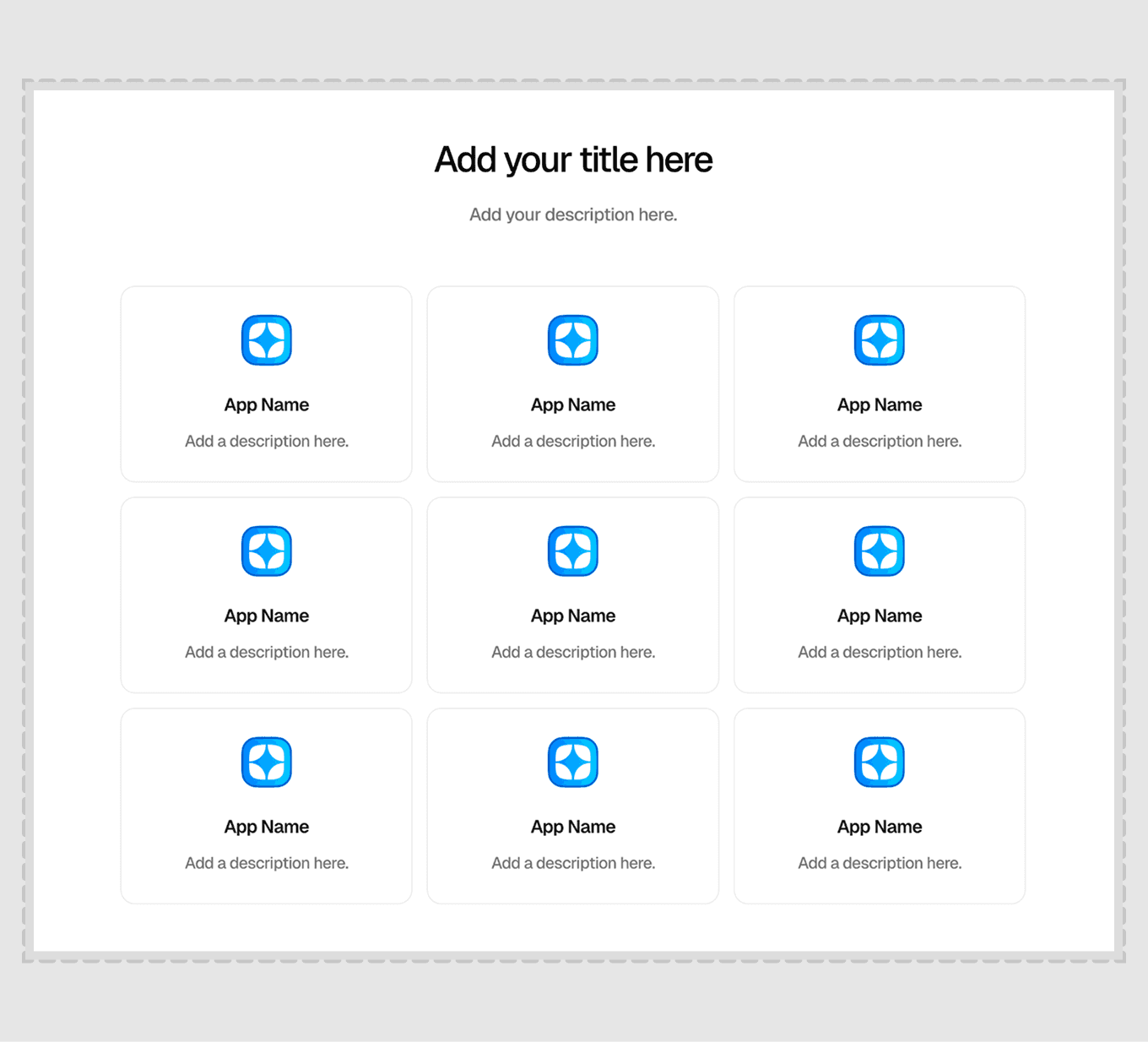
Task: Edit card description in second row, last card
Action: point(880,652)
